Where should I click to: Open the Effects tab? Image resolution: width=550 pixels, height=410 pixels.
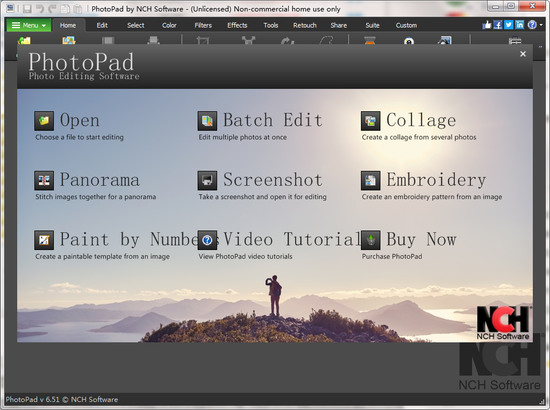pos(237,25)
